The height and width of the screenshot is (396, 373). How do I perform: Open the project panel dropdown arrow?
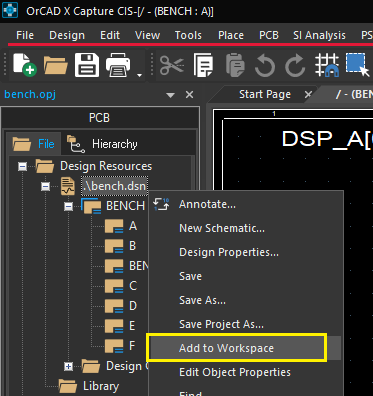click(170, 95)
